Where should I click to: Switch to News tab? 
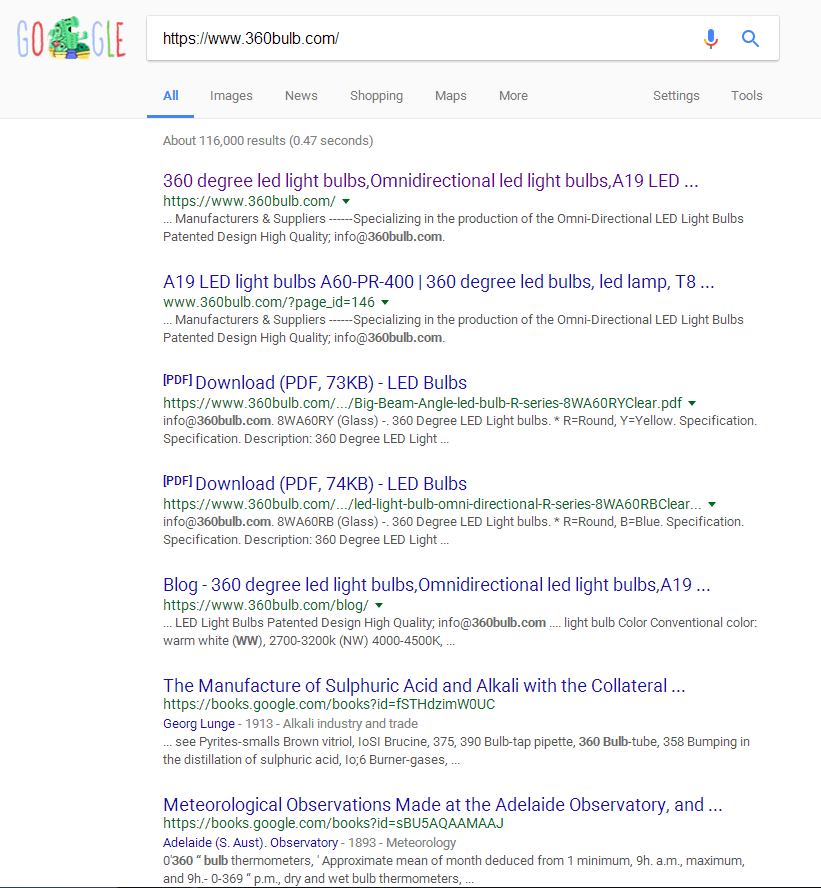click(x=301, y=96)
